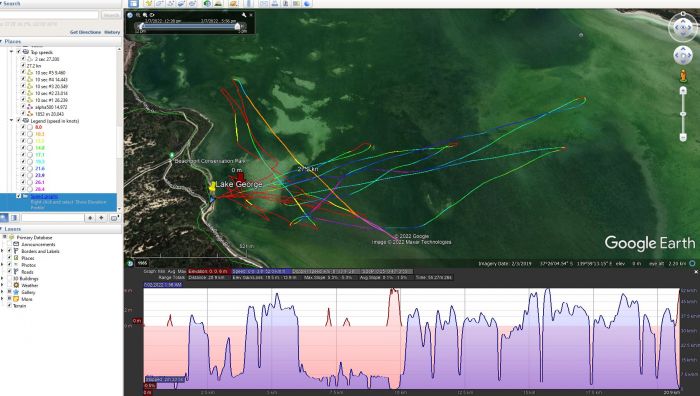The width and height of the screenshot is (700, 396).
Task: Select the alpha500 14.972 tree item
Action: coord(51,107)
